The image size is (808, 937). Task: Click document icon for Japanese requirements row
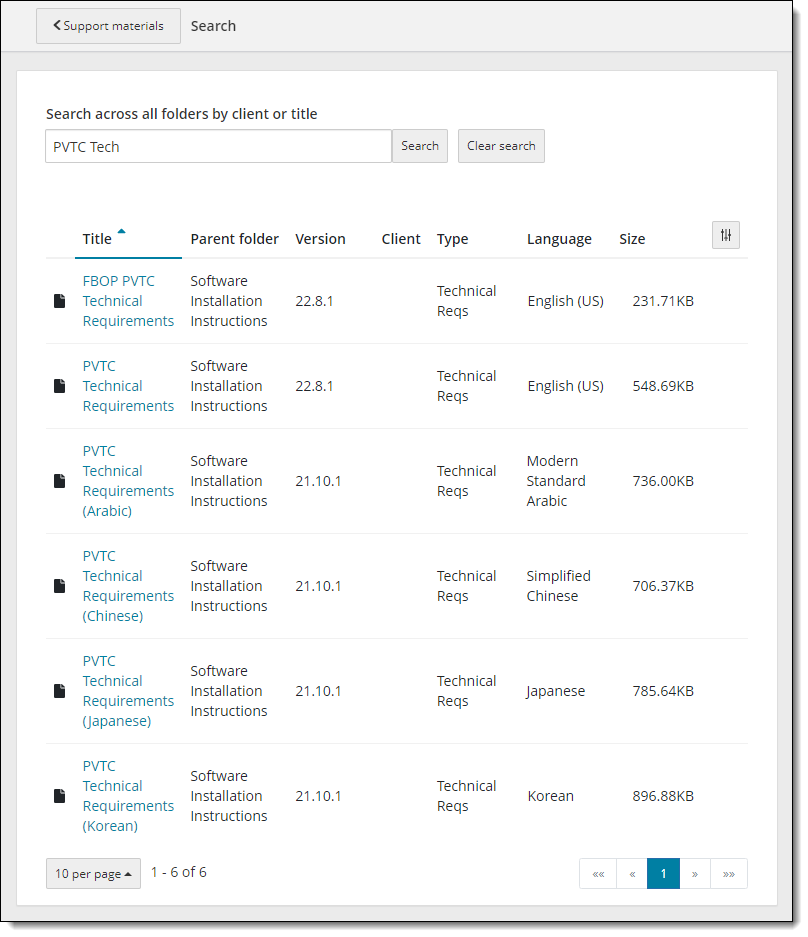(60, 691)
